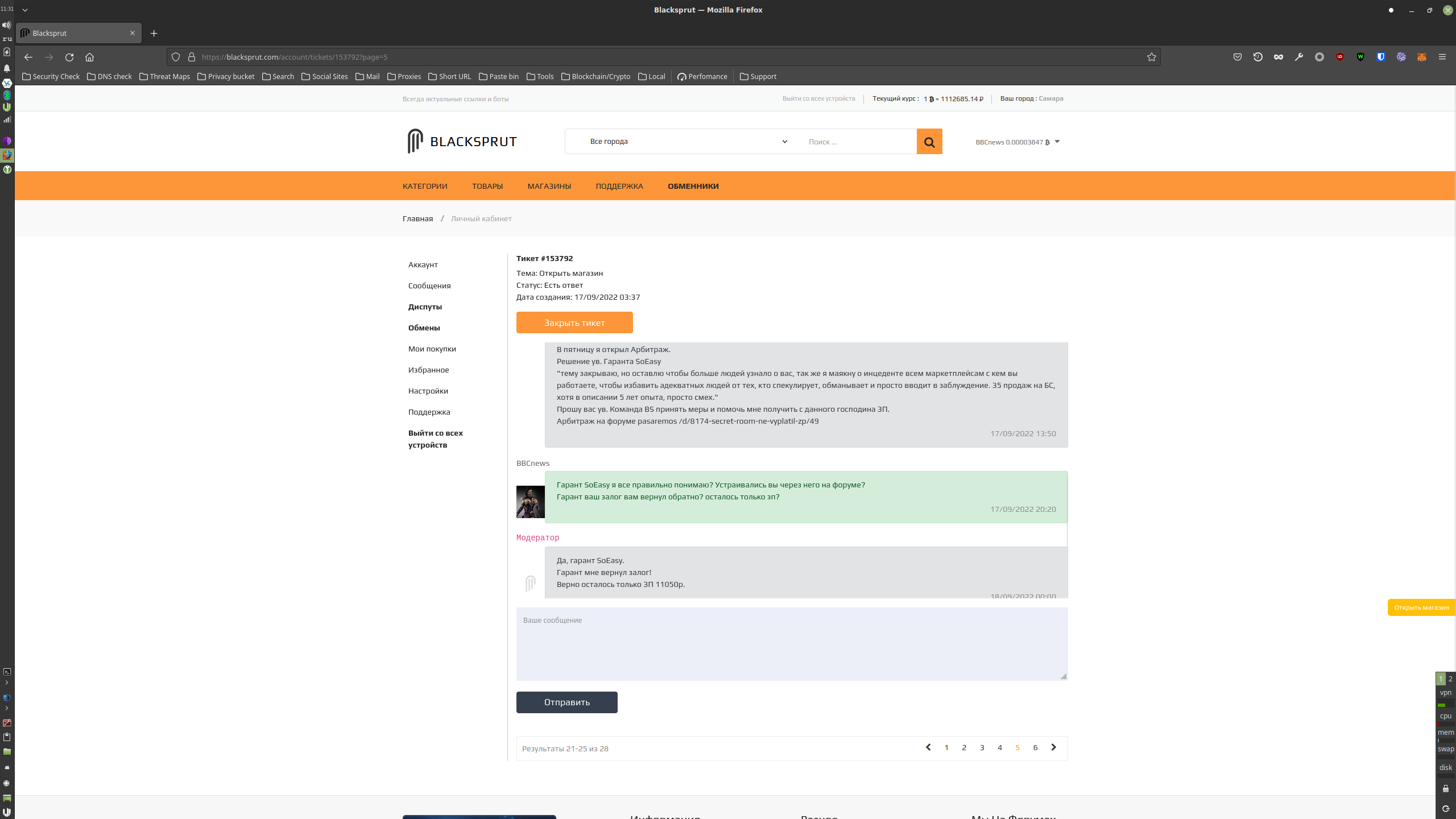Viewport: 1456px width, 819px height.
Task: Select Диспуты in the account sidebar
Action: [425, 307]
